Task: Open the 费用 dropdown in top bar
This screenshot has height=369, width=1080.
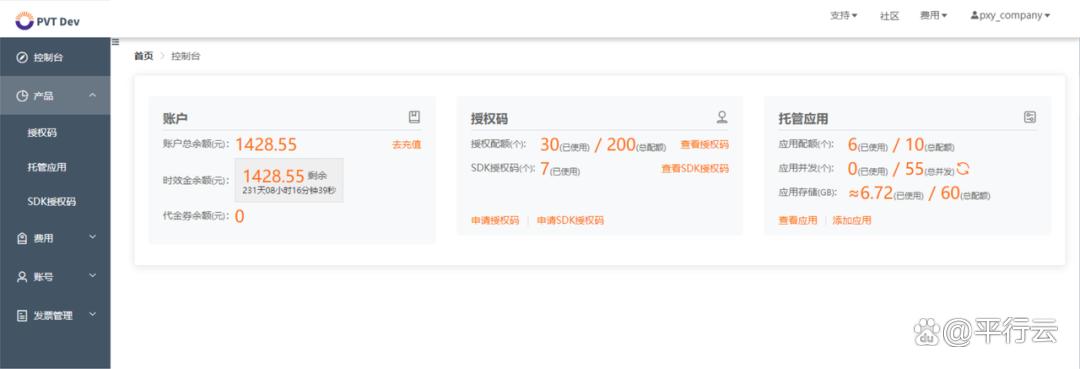Action: point(933,15)
